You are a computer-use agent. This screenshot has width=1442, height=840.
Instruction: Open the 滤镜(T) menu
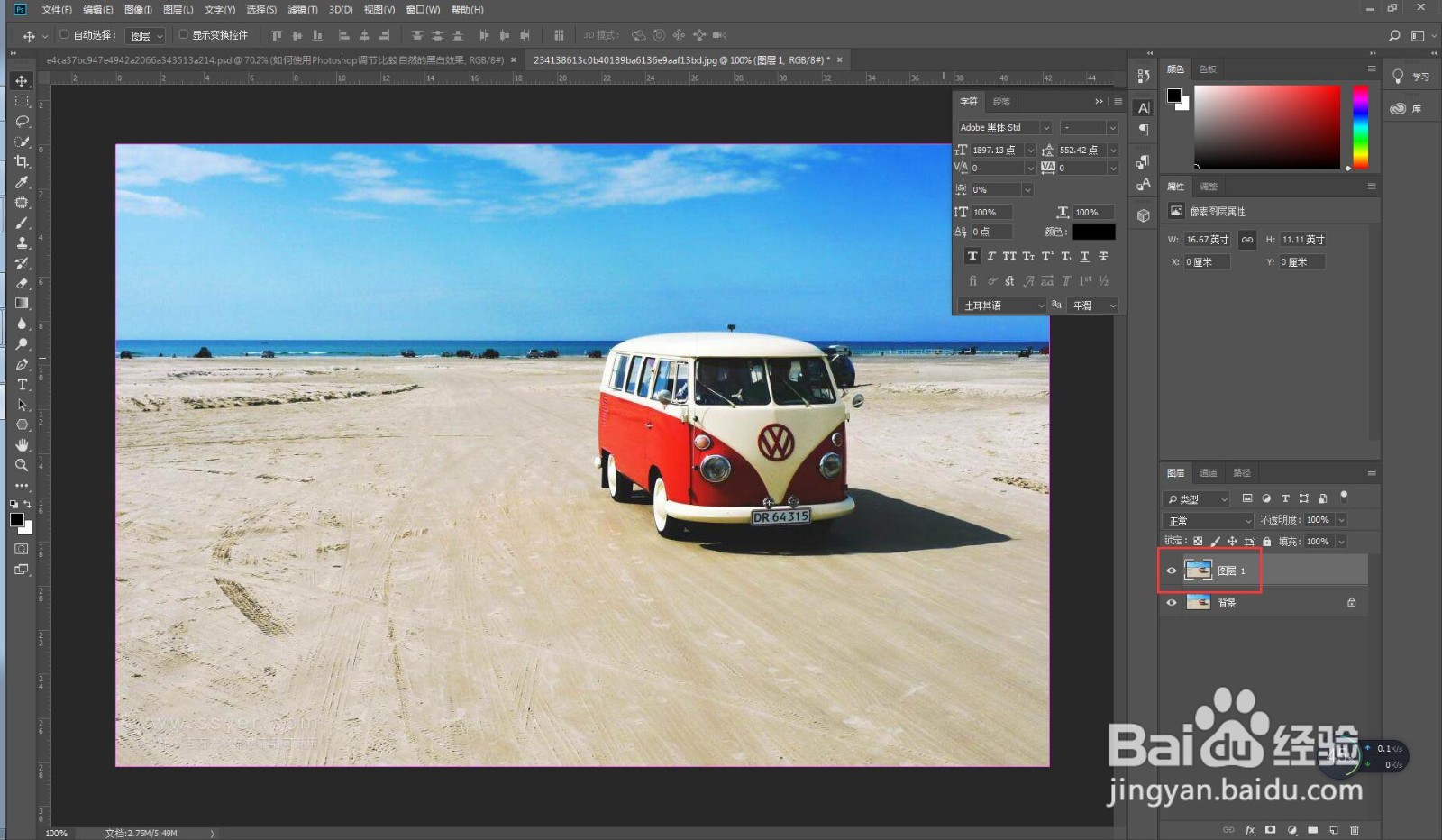click(x=303, y=10)
